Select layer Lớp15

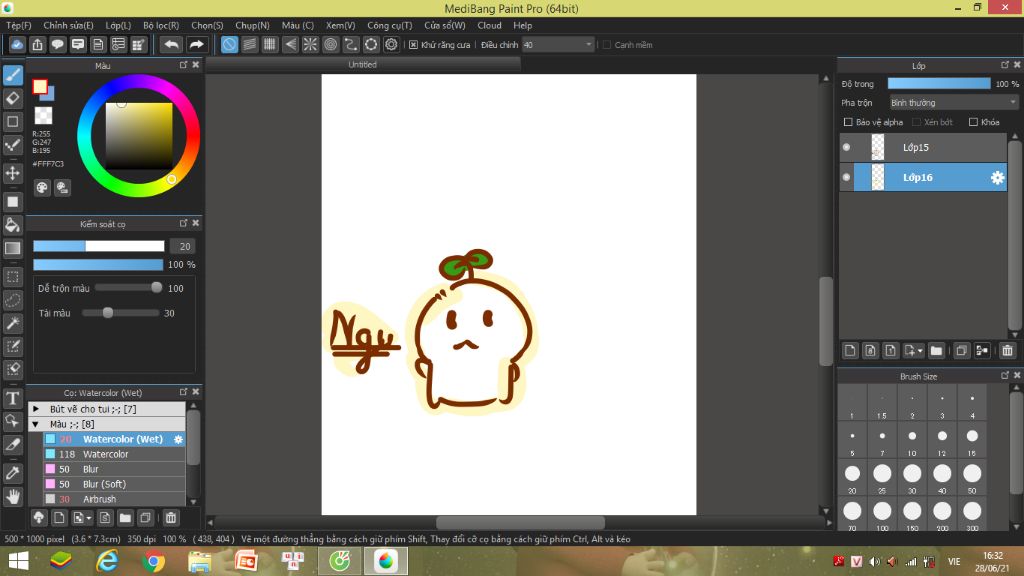point(923,147)
